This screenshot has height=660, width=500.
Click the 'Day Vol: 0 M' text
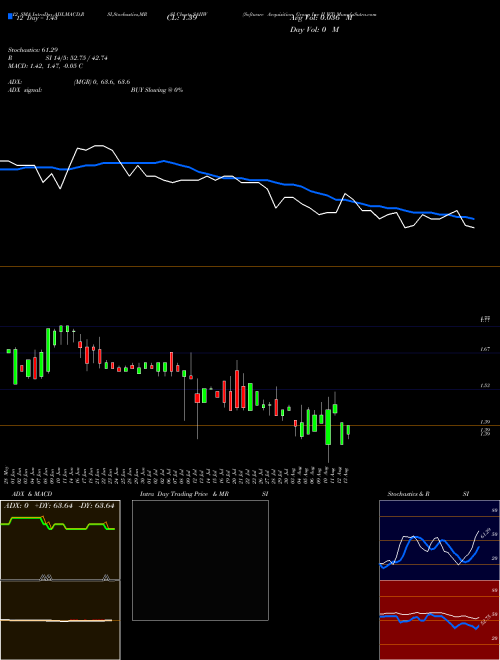click(x=314, y=30)
